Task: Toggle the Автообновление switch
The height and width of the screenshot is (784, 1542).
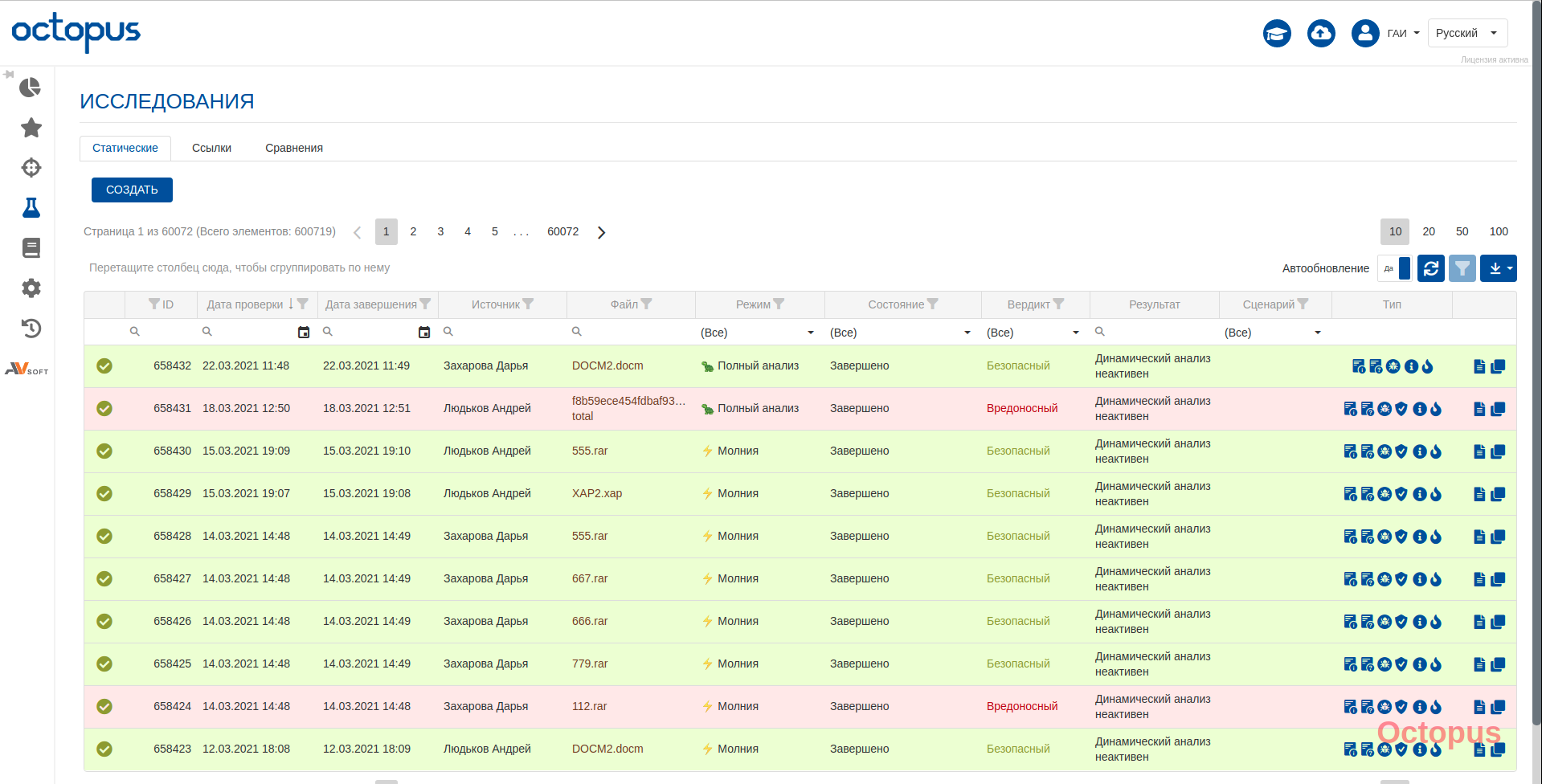Action: [1395, 268]
